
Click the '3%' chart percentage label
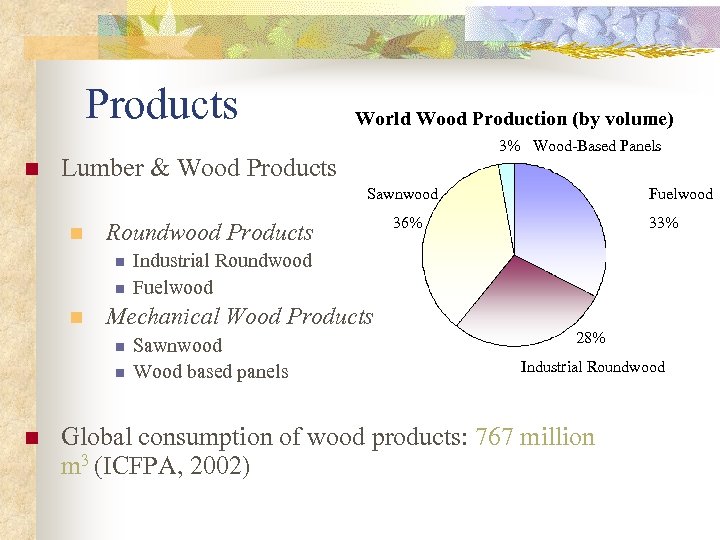510,146
